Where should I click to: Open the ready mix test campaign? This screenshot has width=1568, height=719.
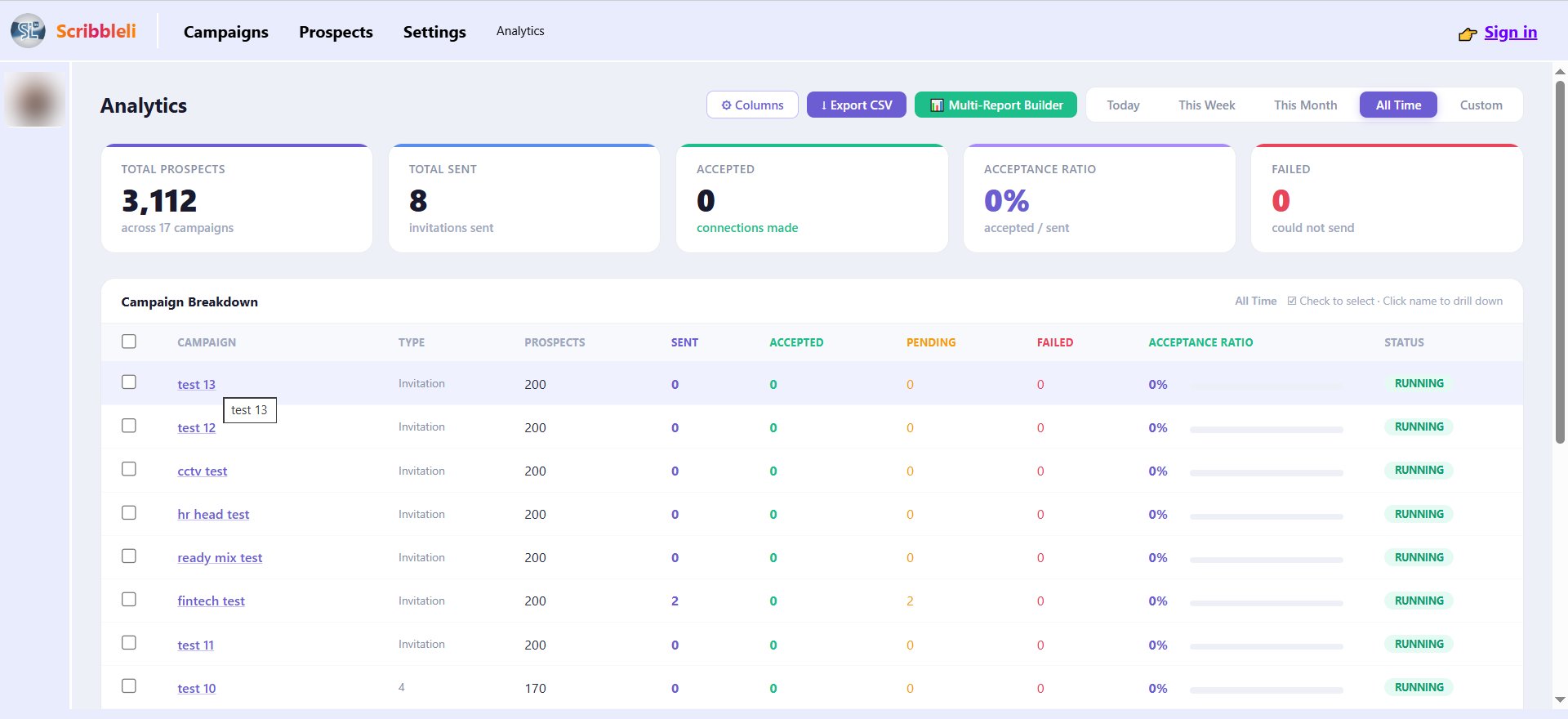click(x=220, y=557)
